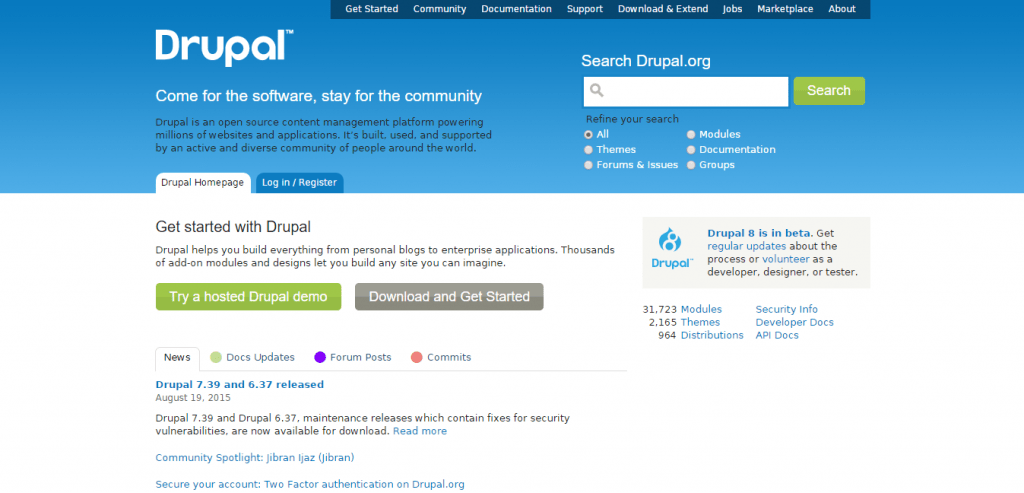1024x493 pixels.
Task: Switch to the Docs Updates tab
Action: click(x=253, y=358)
